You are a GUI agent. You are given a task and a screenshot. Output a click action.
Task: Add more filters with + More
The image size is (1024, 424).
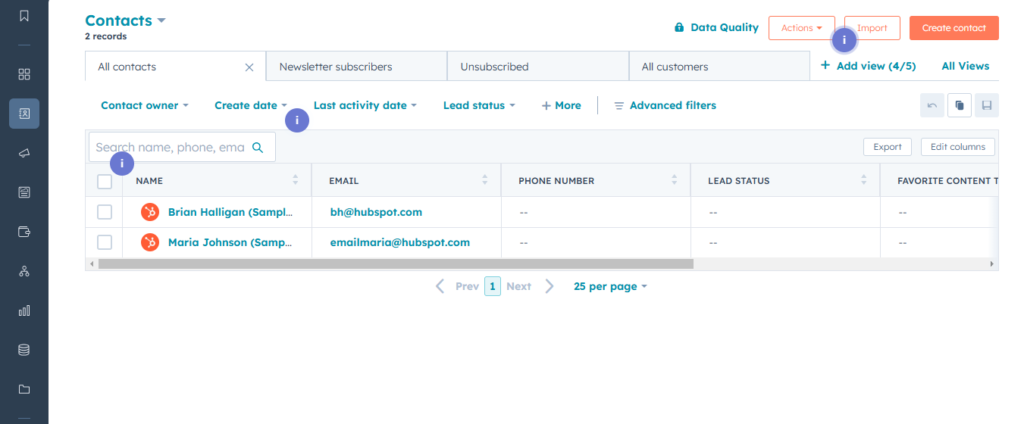pos(561,105)
